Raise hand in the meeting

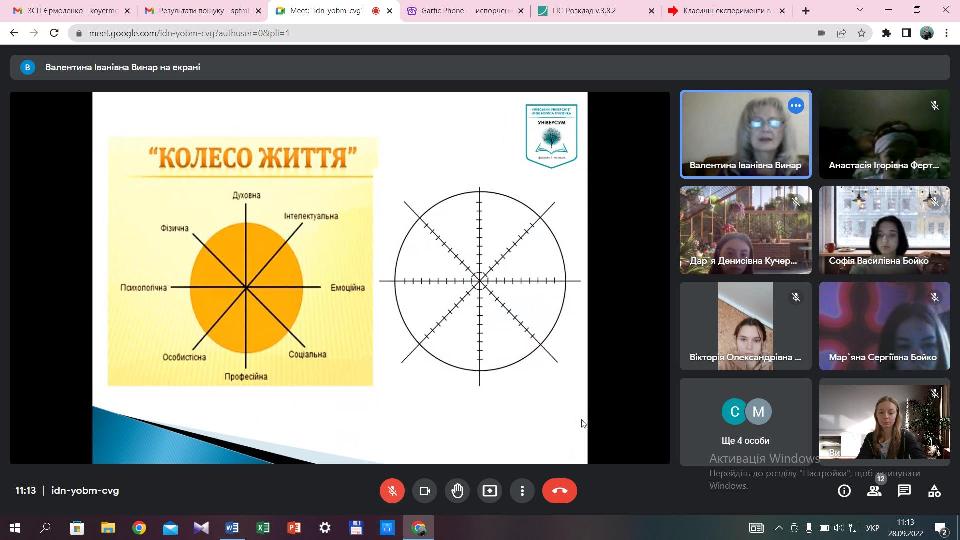457,491
